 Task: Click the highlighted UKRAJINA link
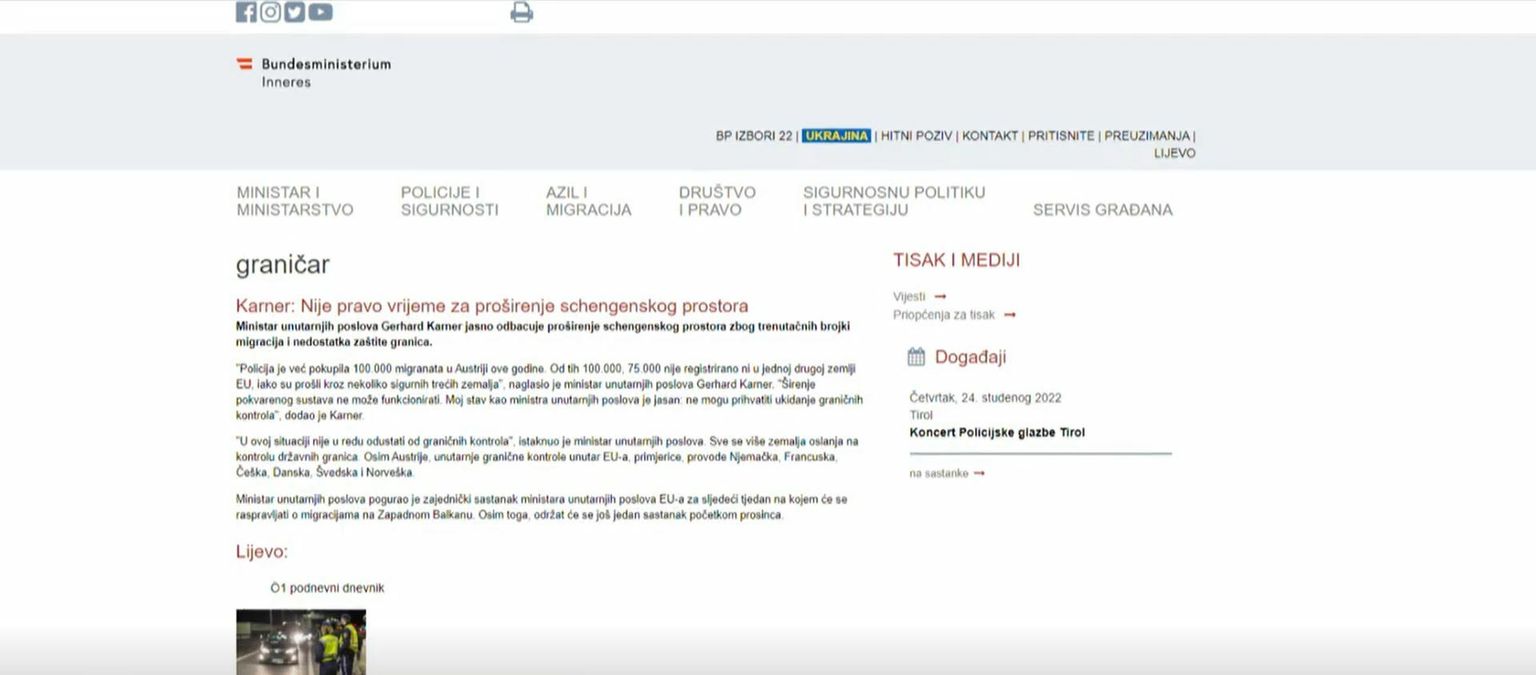[x=836, y=136]
